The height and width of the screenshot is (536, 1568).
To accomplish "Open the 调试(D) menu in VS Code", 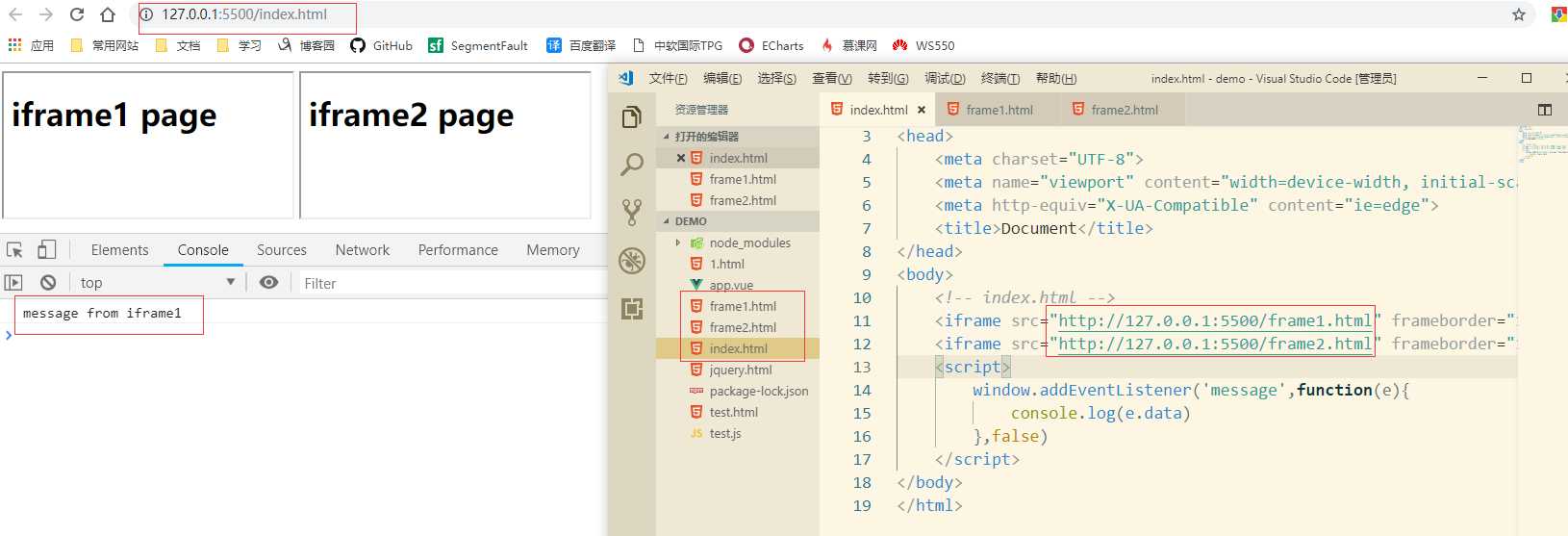I will click(x=945, y=78).
